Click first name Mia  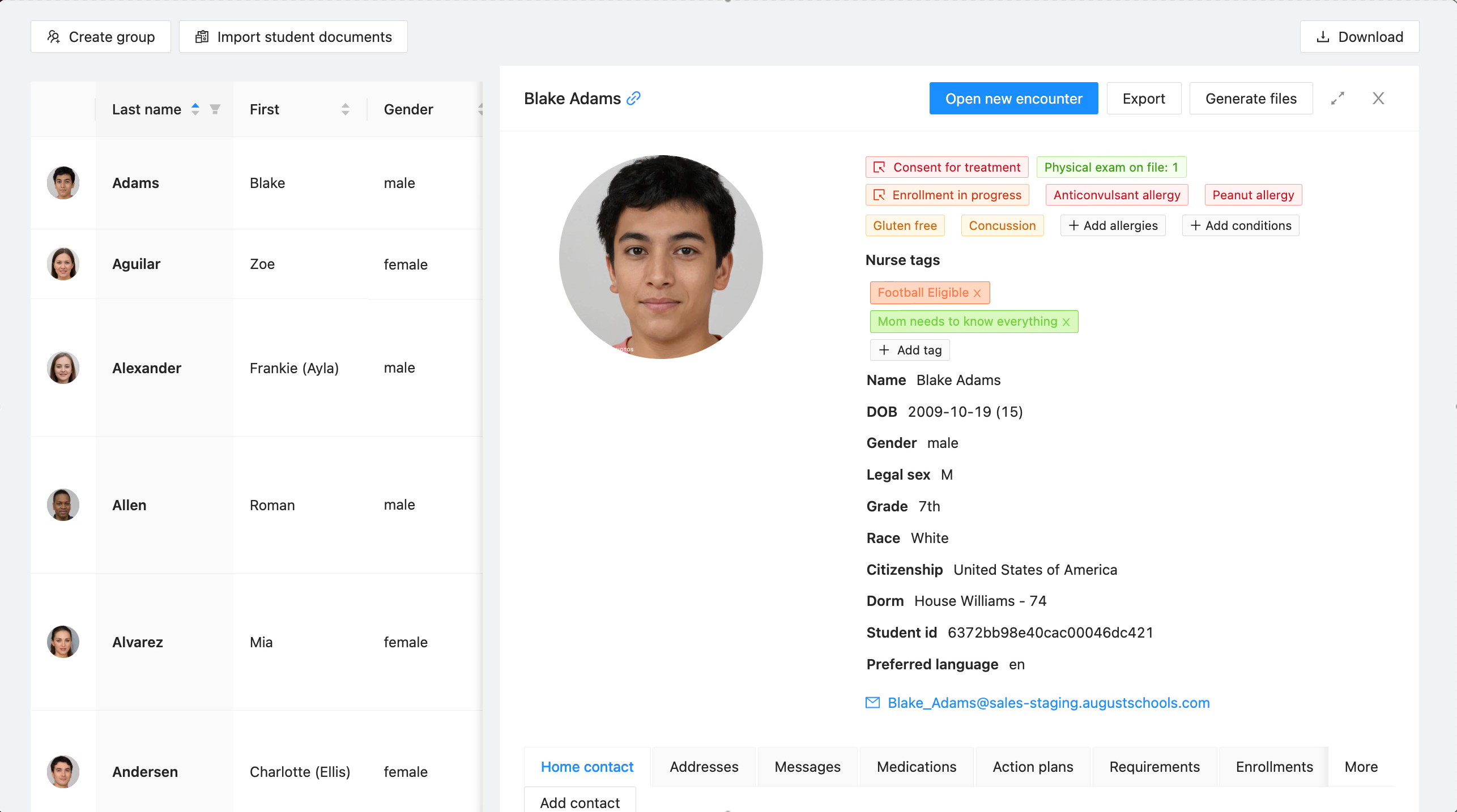tap(261, 642)
